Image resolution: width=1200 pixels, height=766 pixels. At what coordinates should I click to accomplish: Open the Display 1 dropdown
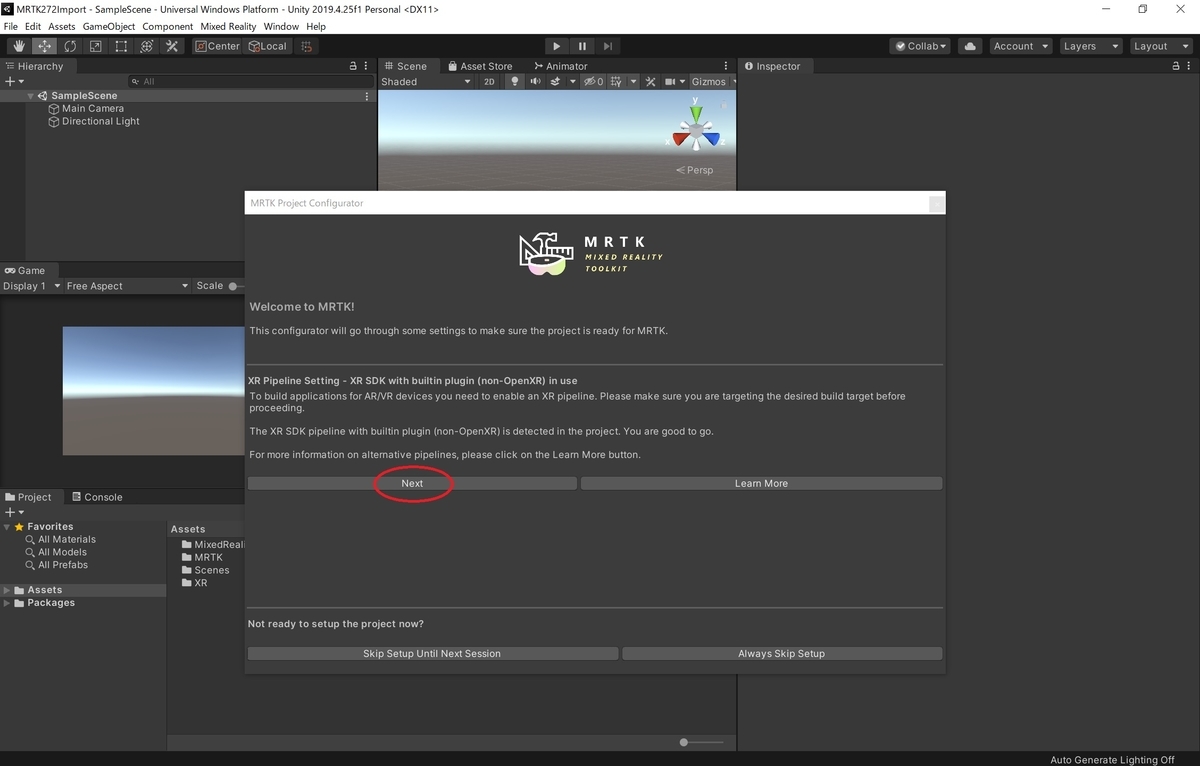[30, 286]
